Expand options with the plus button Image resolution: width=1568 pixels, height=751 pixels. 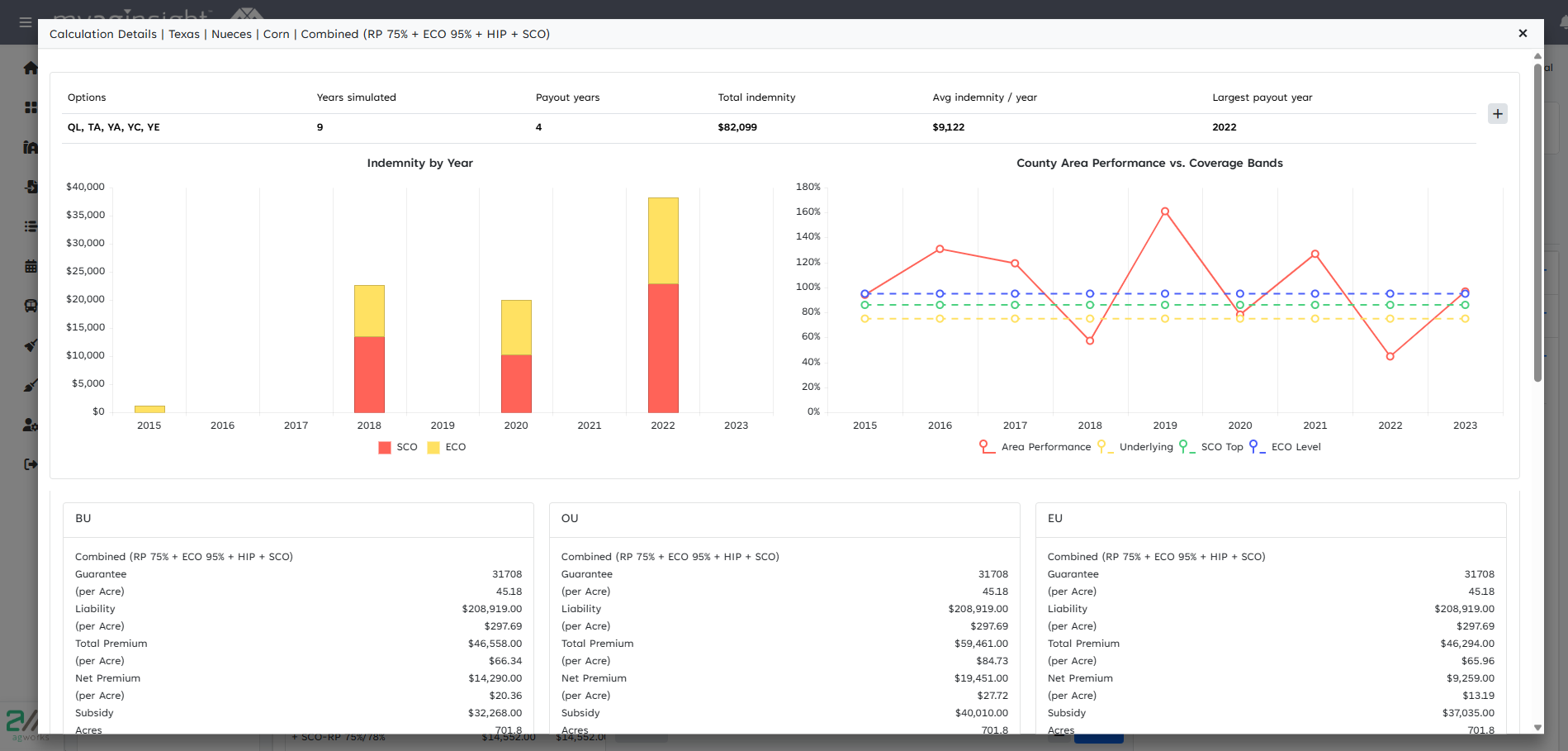coord(1498,114)
